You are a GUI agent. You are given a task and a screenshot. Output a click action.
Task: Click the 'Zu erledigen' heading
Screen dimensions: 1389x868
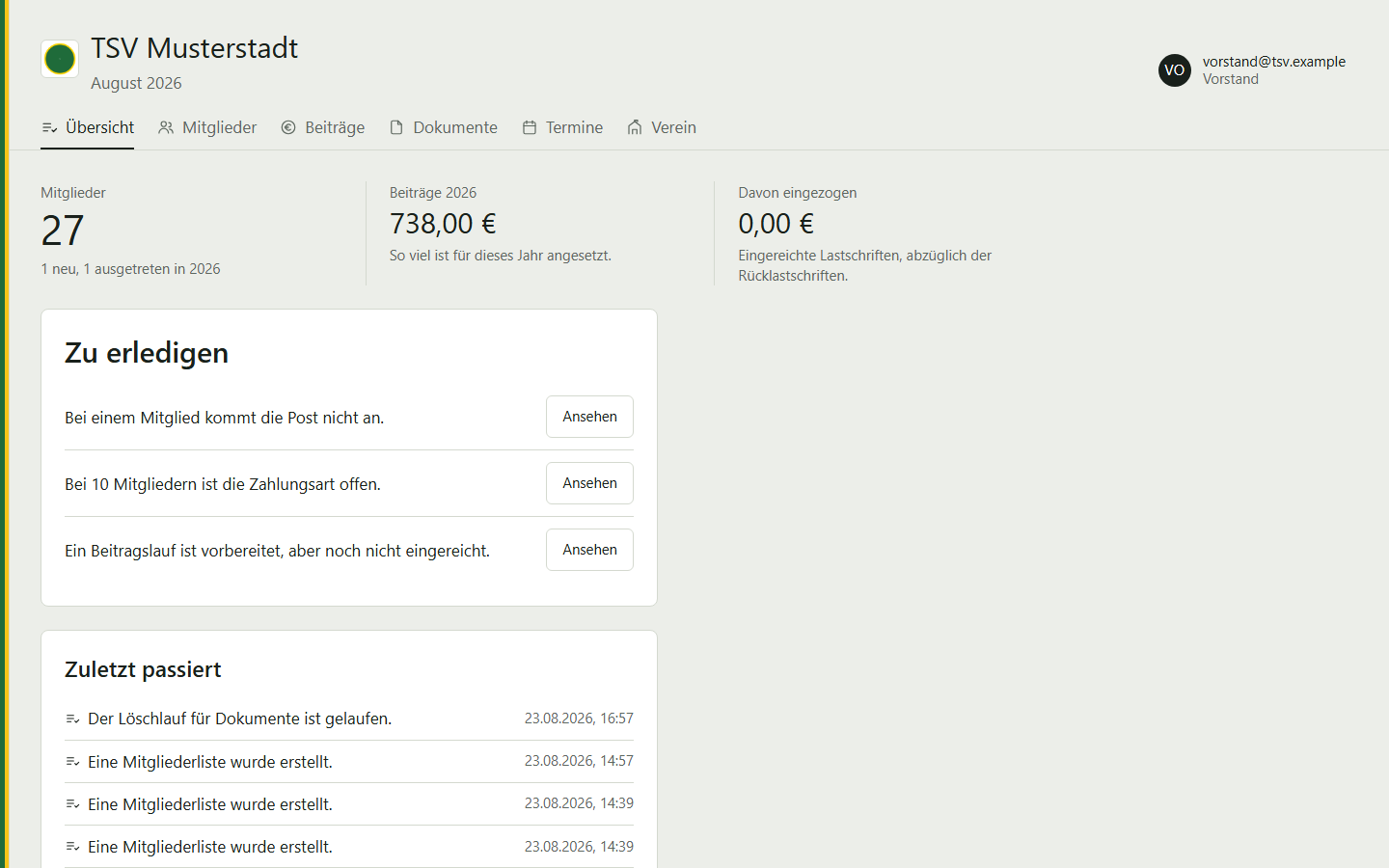click(x=147, y=353)
